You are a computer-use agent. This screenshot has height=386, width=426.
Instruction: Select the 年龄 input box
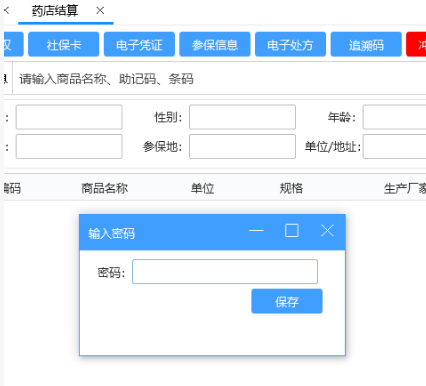394,117
